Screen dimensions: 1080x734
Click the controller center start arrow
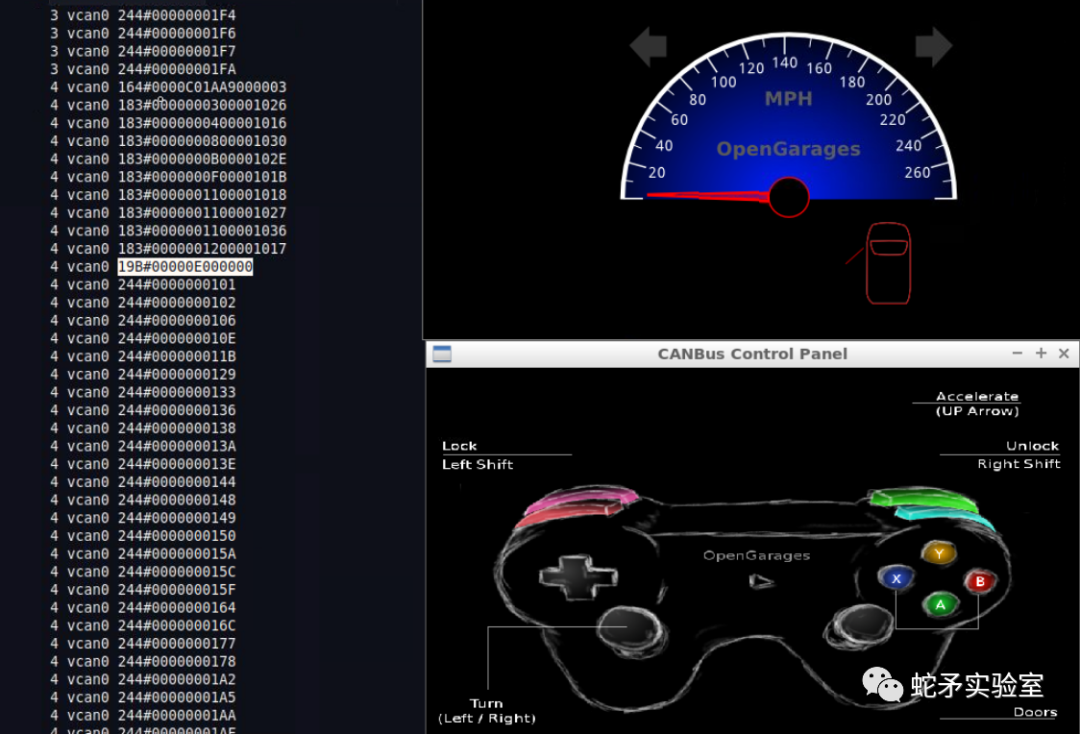[x=761, y=582]
